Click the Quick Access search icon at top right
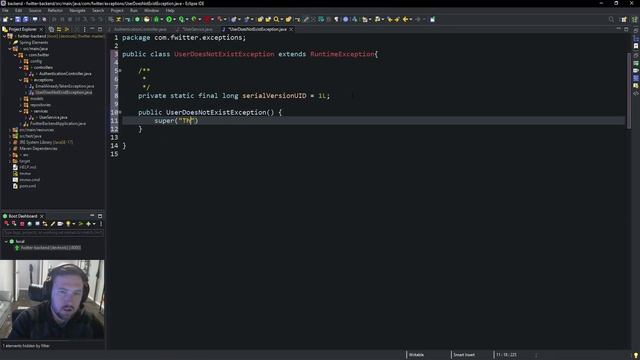640x360 pixels. pyautogui.click(x=611, y=19)
